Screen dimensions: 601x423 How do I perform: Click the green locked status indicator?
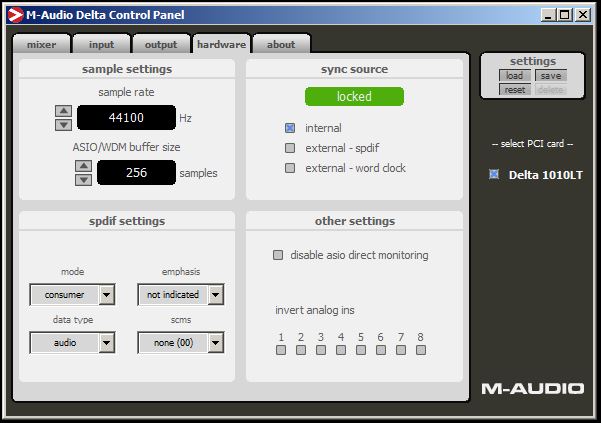pyautogui.click(x=354, y=96)
